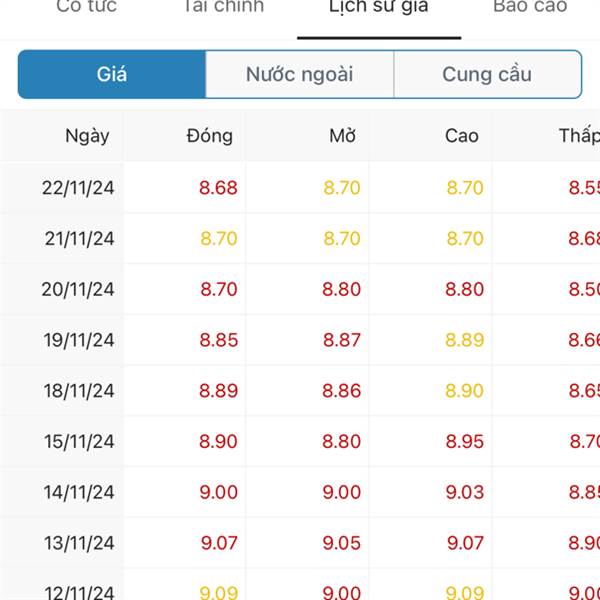Tap opening price 9.05 on 13/11/24
Screen dimensions: 600x600
click(x=342, y=543)
